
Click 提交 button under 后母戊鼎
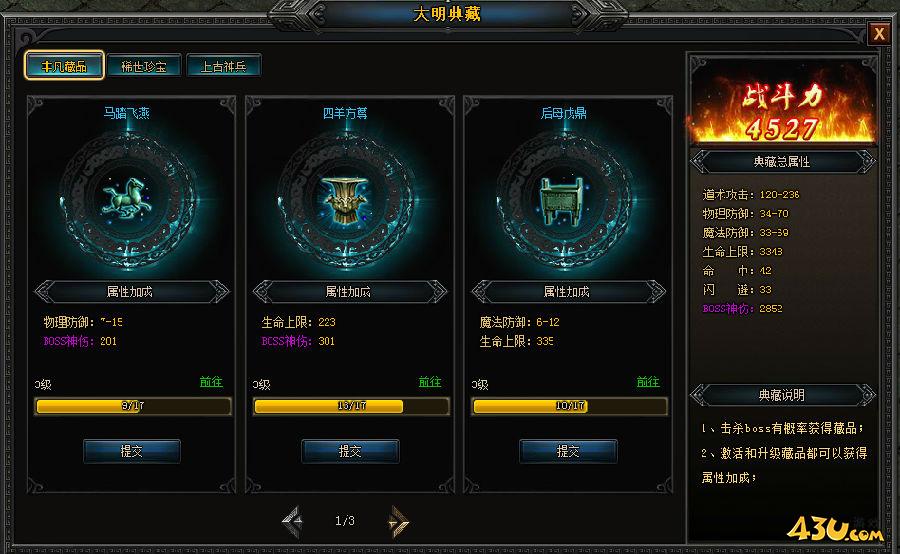568,451
